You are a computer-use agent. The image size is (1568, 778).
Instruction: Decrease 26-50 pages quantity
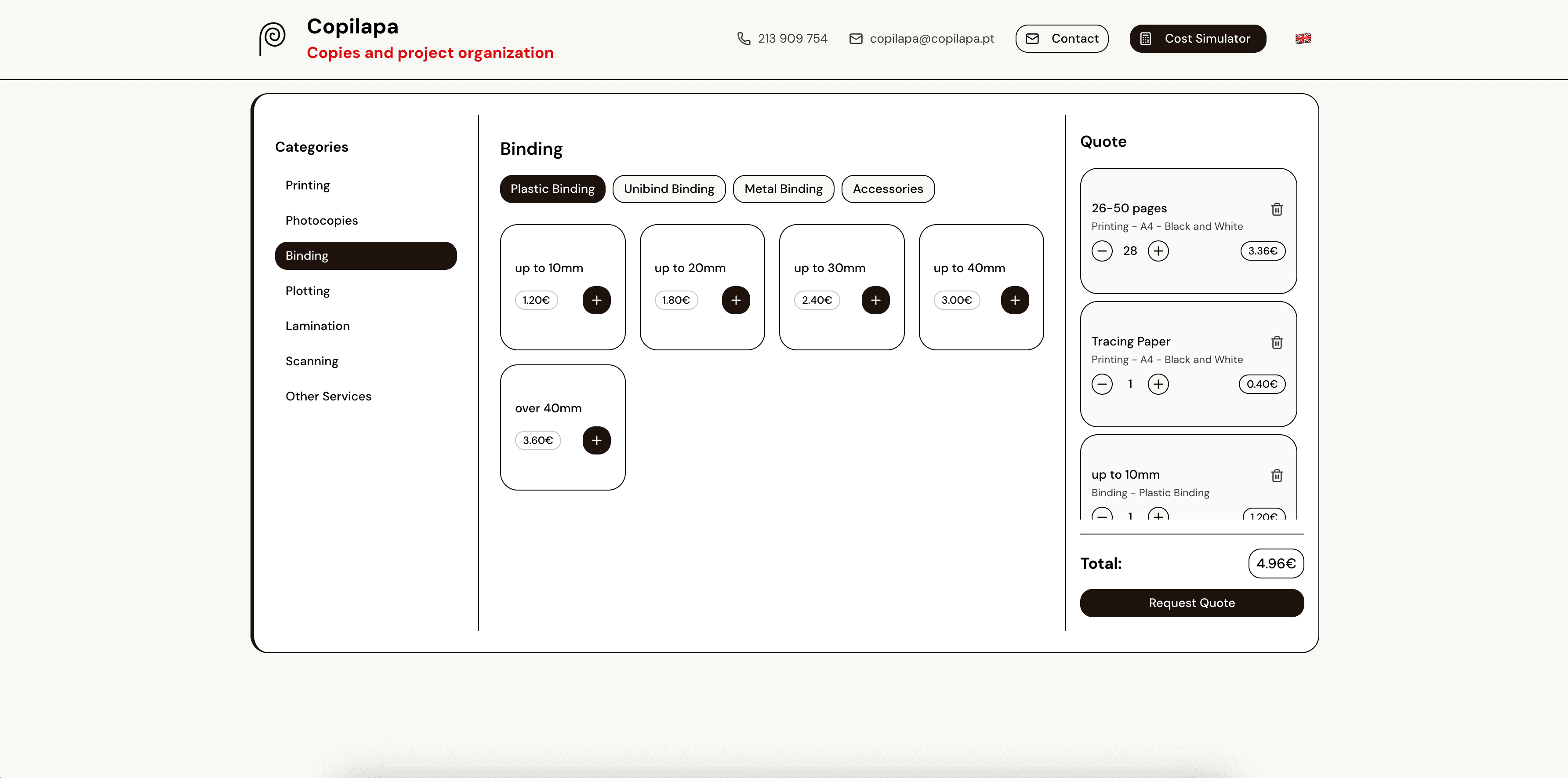click(1101, 251)
